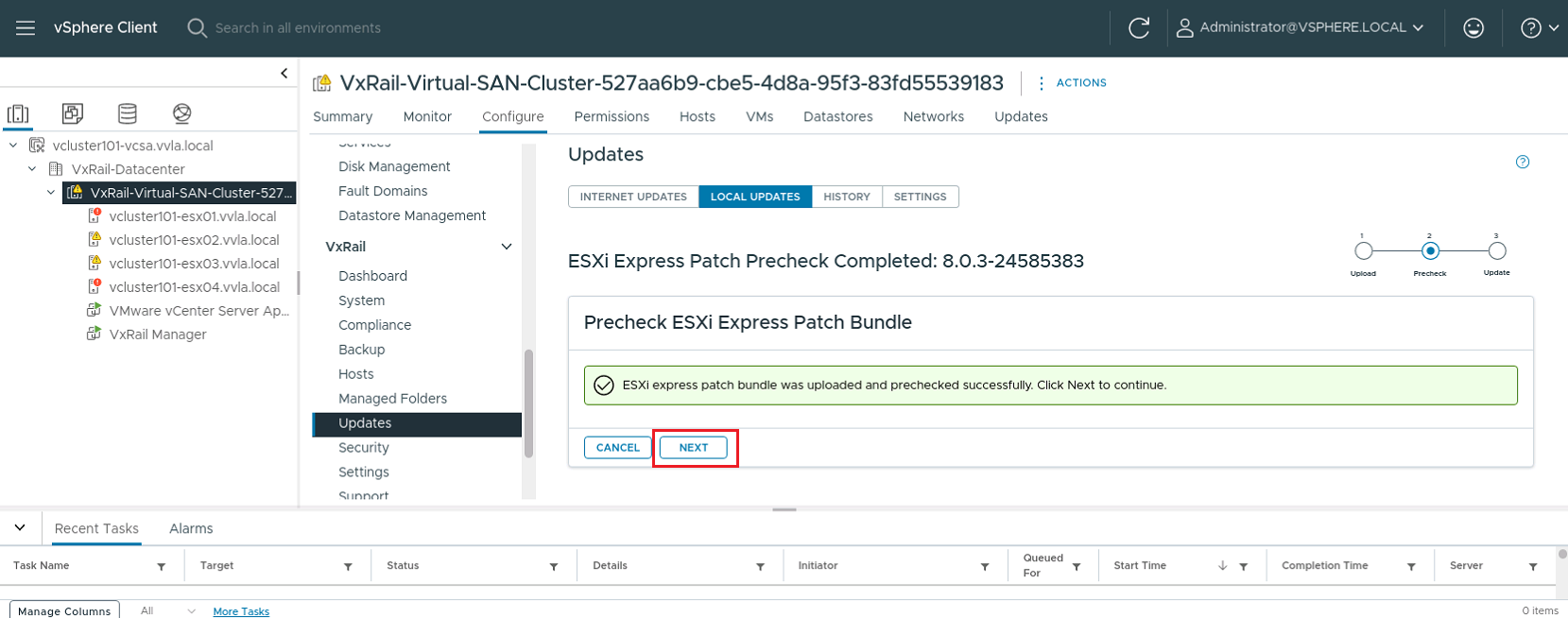Open the More Tasks link

(x=241, y=611)
